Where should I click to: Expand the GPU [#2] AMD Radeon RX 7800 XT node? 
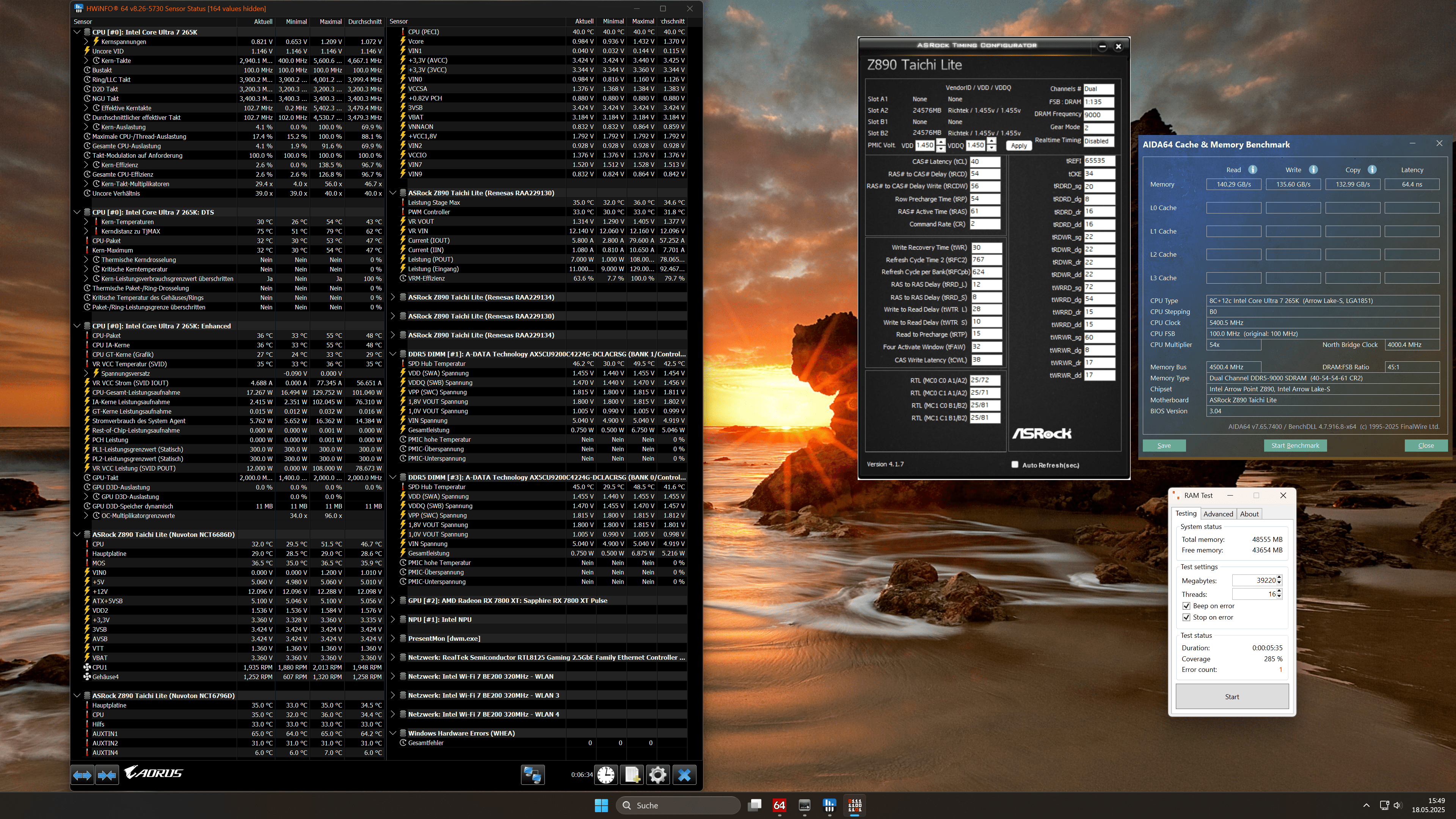[x=393, y=600]
